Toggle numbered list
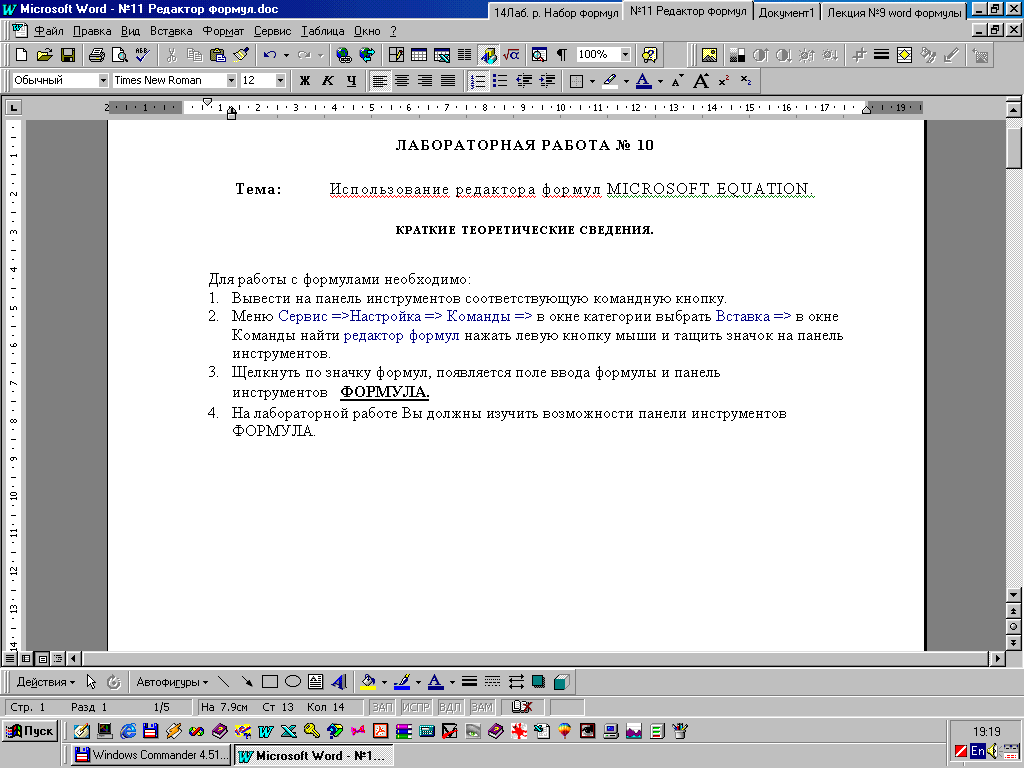1024x768 pixels. [x=478, y=81]
